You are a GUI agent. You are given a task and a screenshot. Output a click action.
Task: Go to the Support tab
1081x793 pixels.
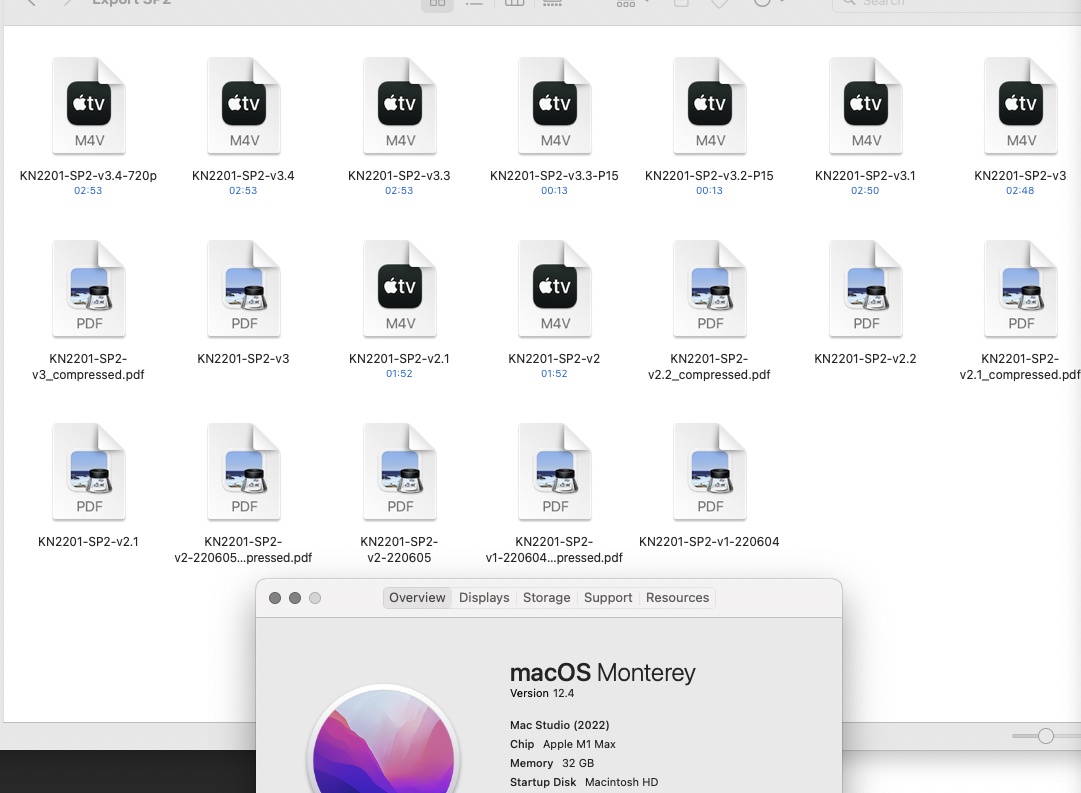click(x=608, y=598)
